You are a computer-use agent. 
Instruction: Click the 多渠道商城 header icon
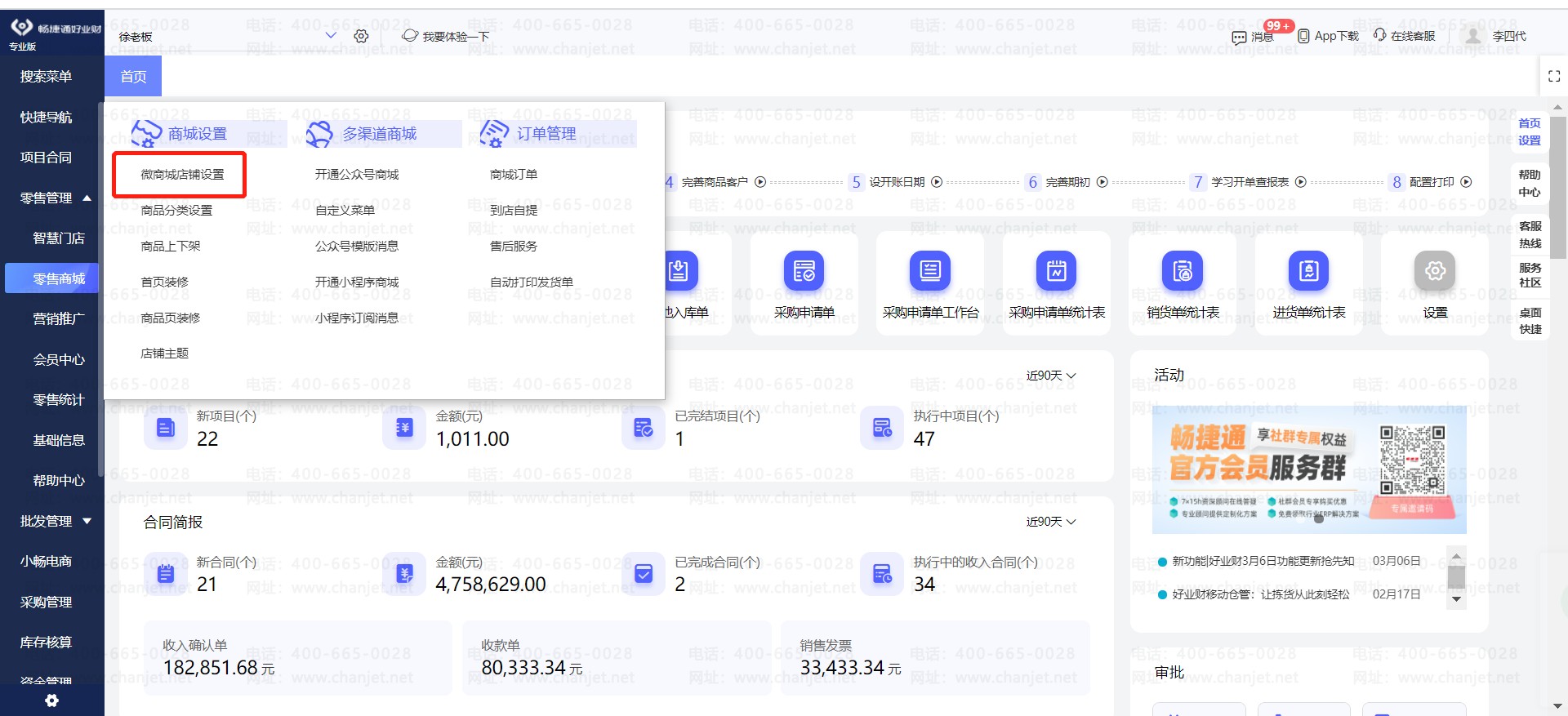coord(319,134)
